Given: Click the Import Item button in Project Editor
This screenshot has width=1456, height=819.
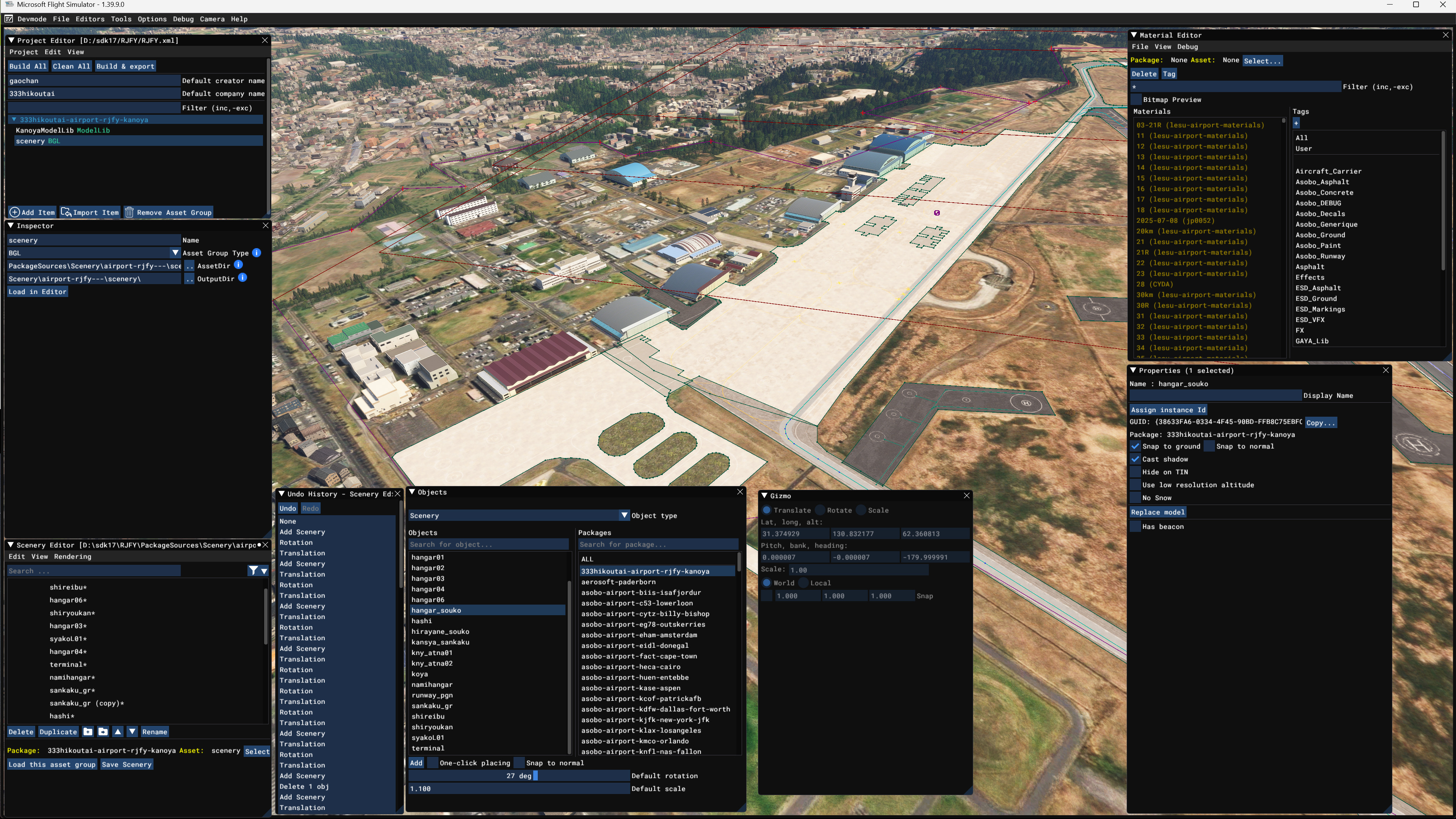Looking at the screenshot, I should pyautogui.click(x=91, y=213).
